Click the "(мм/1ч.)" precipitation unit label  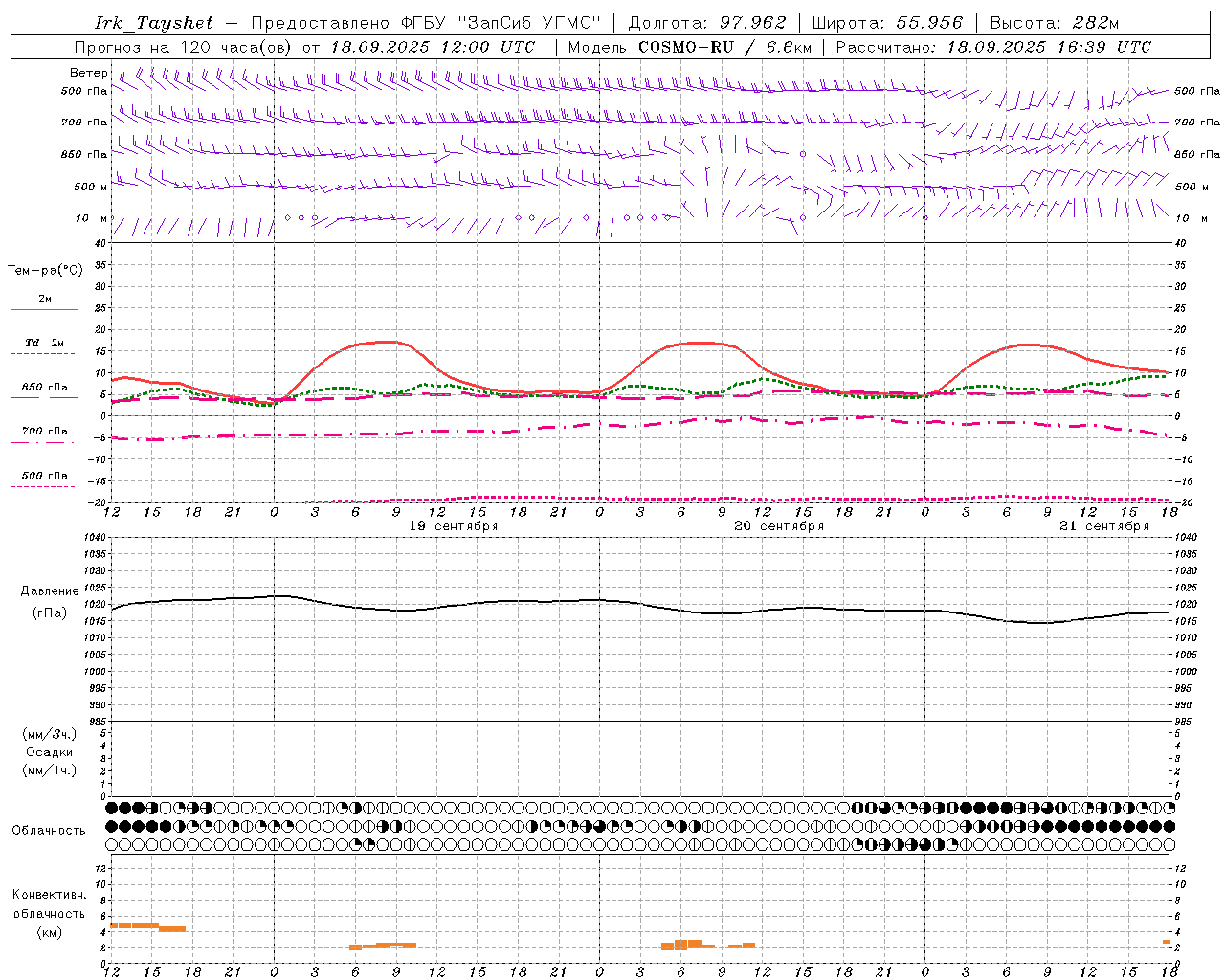50,770
